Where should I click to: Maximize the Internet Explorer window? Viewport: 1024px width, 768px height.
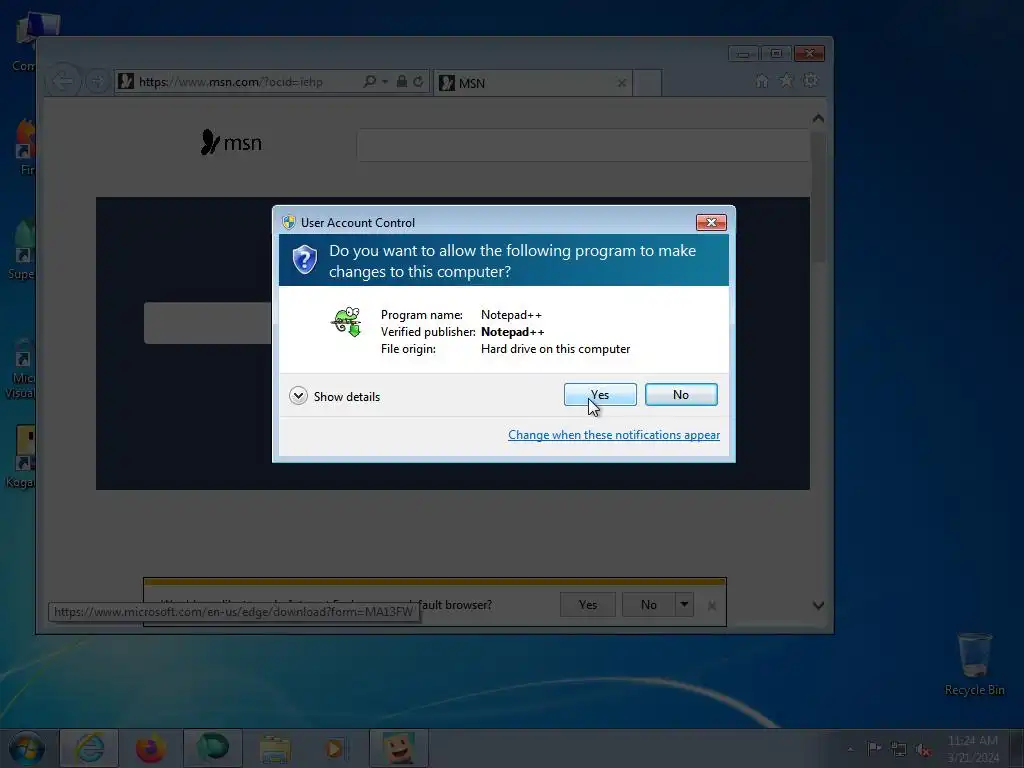click(776, 54)
